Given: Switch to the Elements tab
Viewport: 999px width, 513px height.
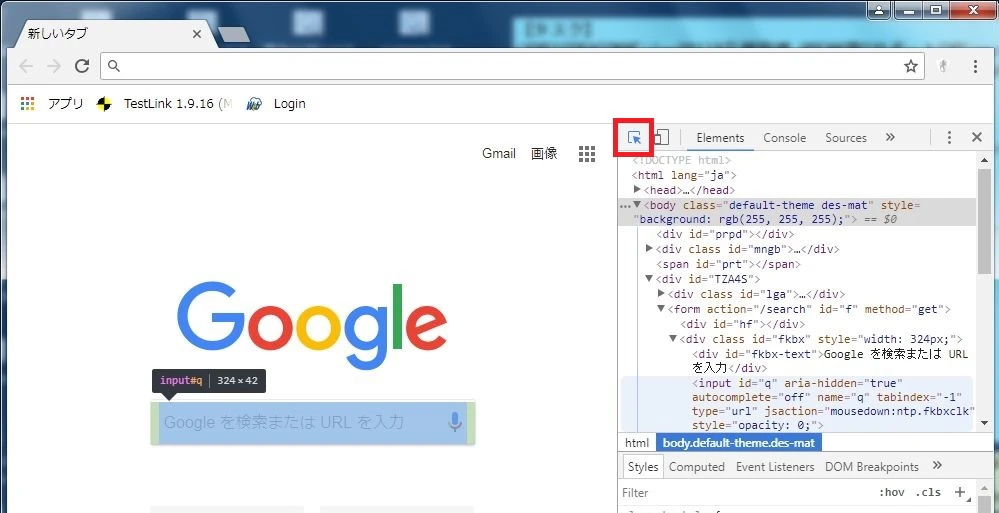Looking at the screenshot, I should tap(720, 138).
